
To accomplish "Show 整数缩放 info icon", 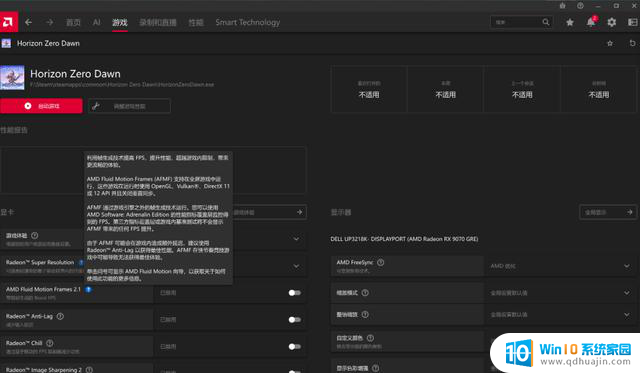I will (x=365, y=314).
